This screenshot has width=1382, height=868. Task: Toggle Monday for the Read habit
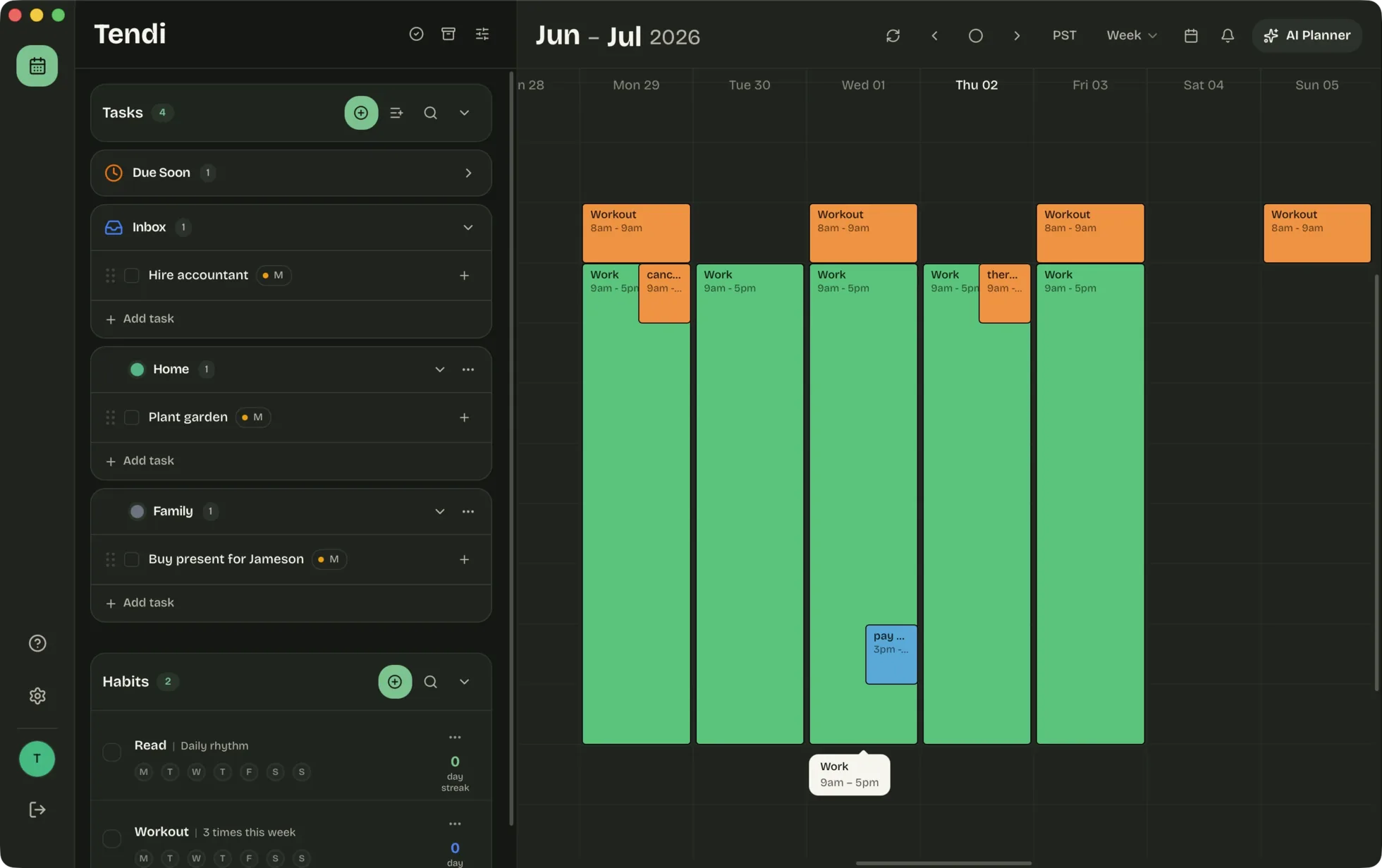143,772
